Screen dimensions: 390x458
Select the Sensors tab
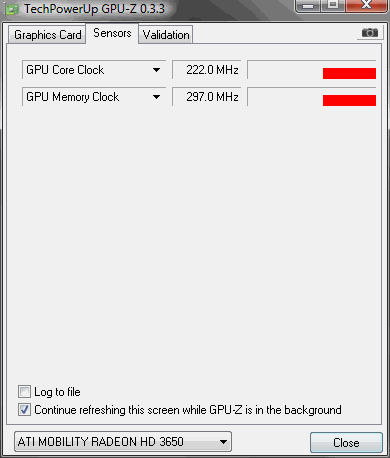pyautogui.click(x=112, y=33)
